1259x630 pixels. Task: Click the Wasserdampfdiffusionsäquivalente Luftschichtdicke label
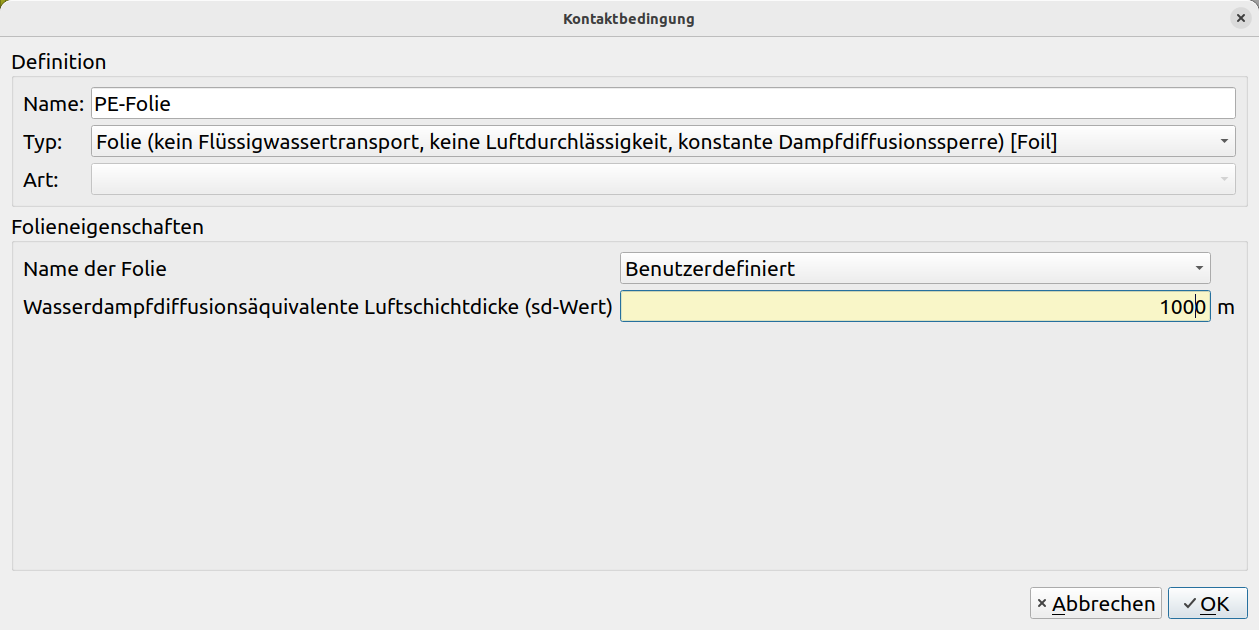(318, 307)
